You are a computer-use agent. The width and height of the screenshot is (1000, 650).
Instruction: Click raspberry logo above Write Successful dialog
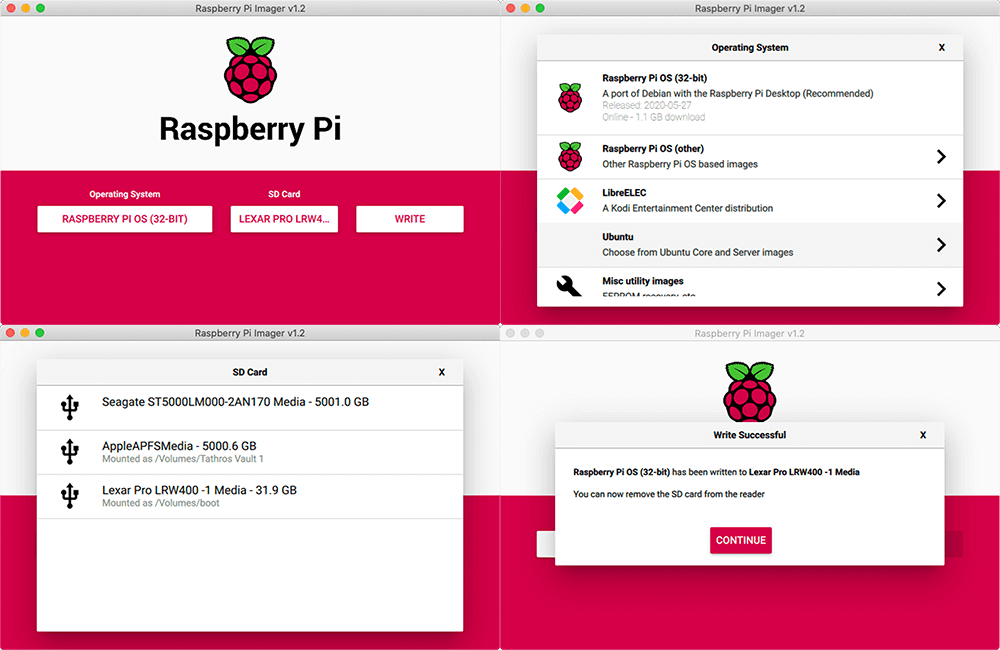749,391
